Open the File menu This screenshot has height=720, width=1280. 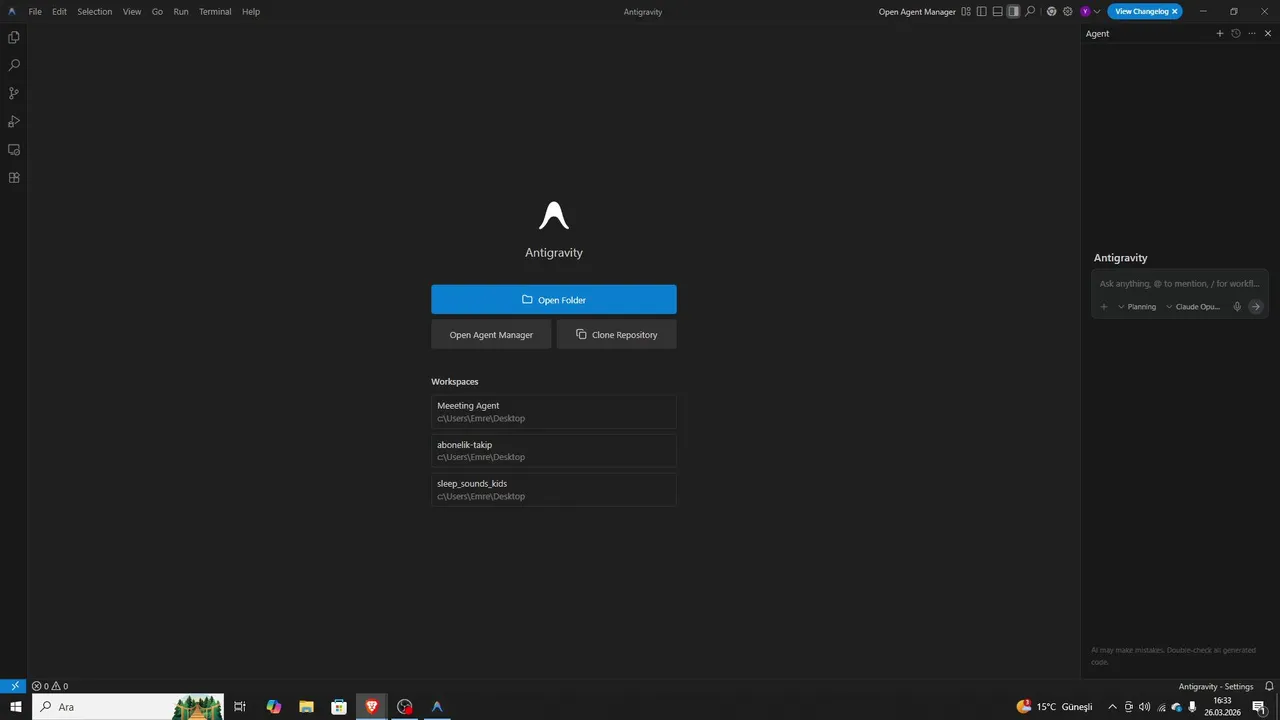(35, 12)
